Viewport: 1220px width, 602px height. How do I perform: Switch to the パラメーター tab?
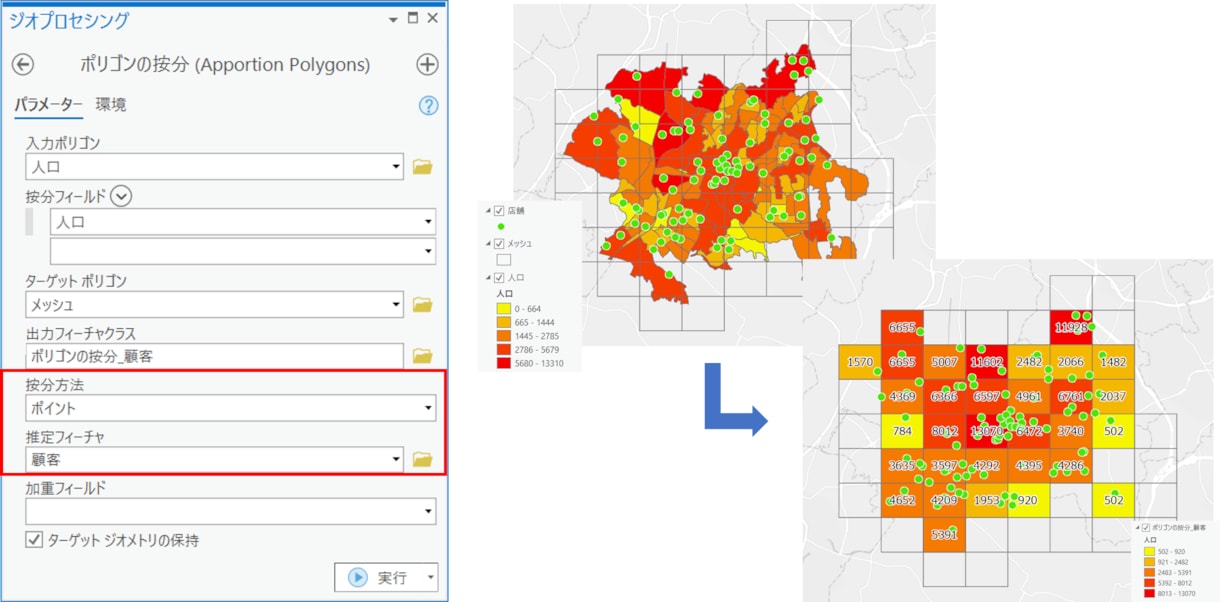(49, 105)
